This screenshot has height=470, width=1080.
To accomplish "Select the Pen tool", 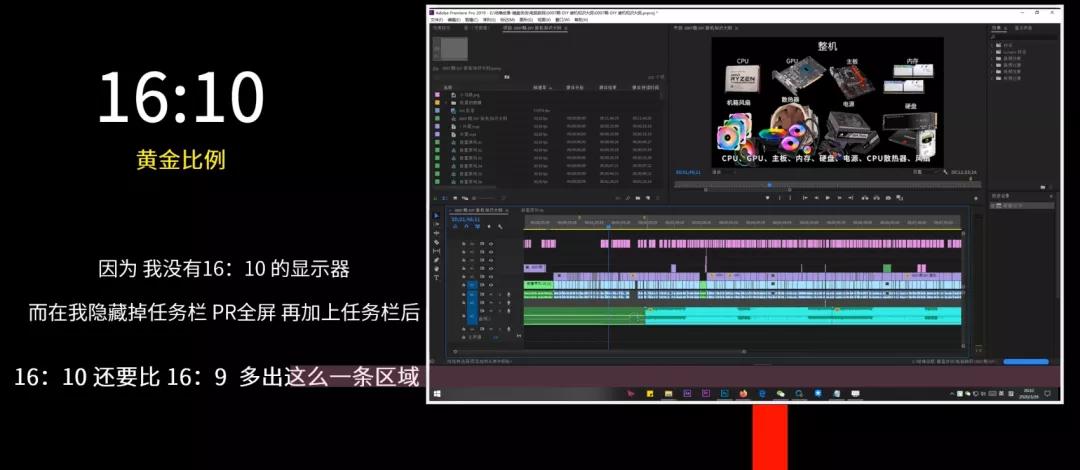I will (x=436, y=260).
